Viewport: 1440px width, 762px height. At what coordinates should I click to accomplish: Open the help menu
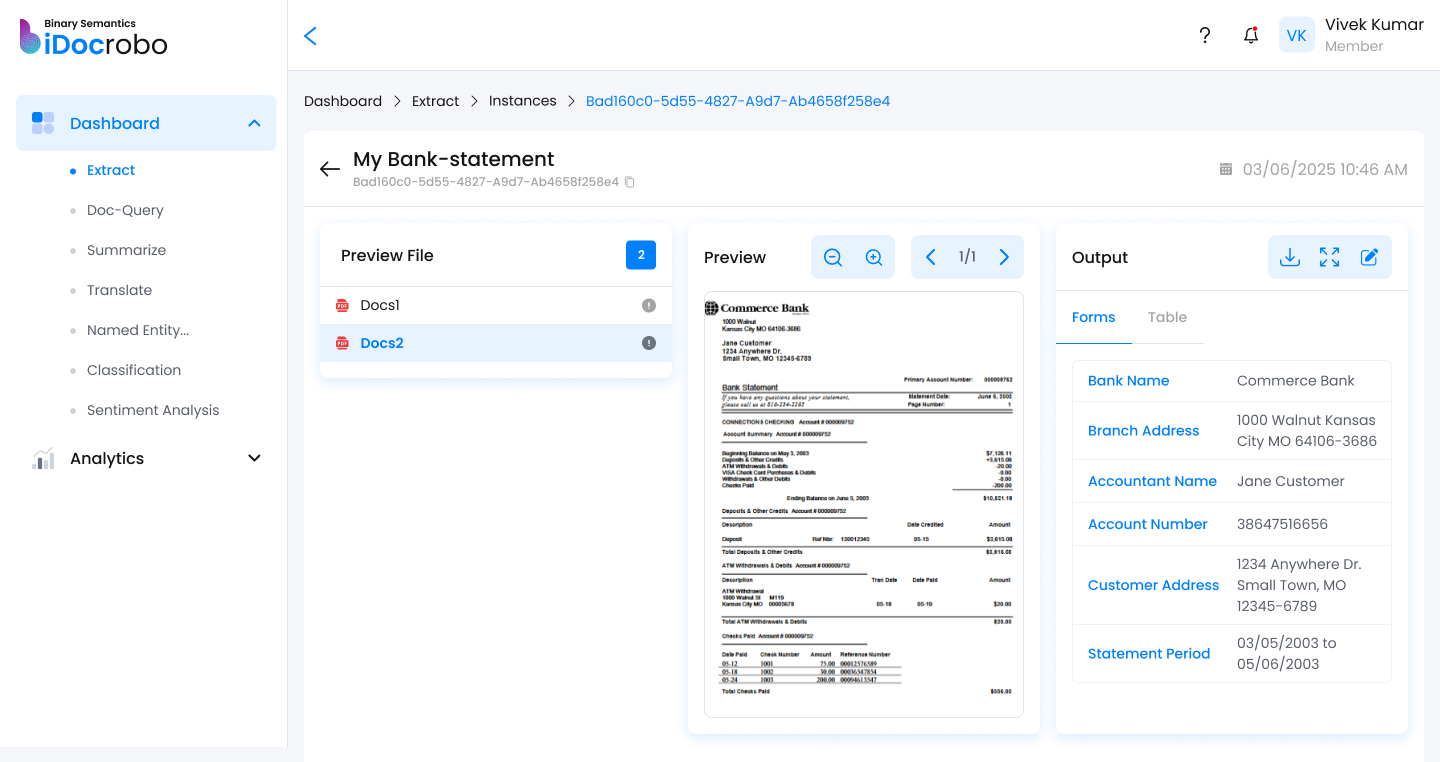click(1205, 35)
